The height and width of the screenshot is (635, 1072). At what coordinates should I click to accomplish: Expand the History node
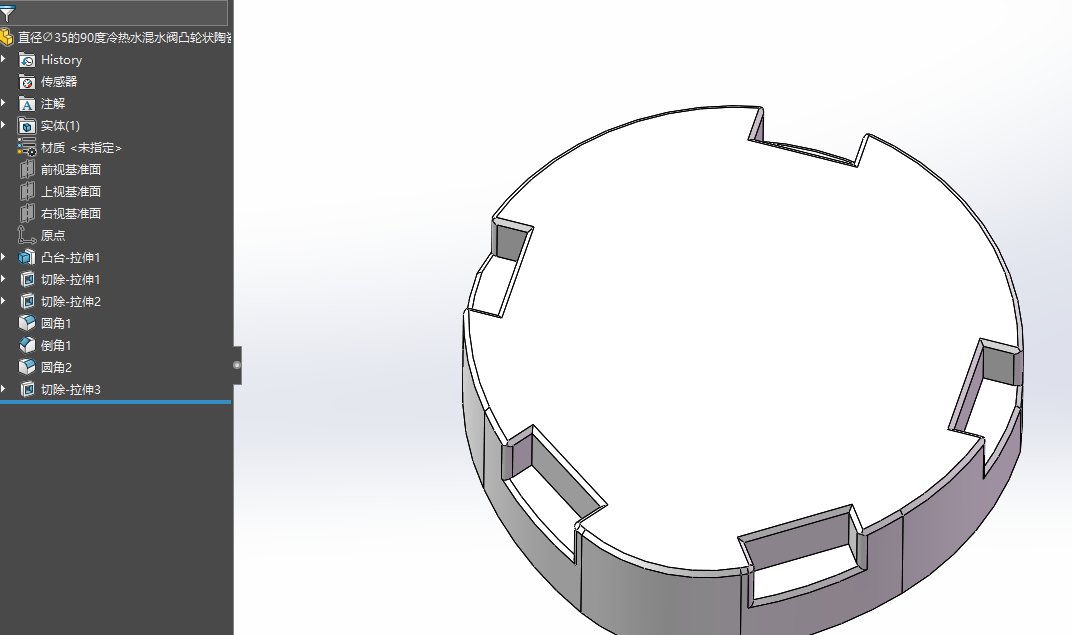[x=3, y=59]
